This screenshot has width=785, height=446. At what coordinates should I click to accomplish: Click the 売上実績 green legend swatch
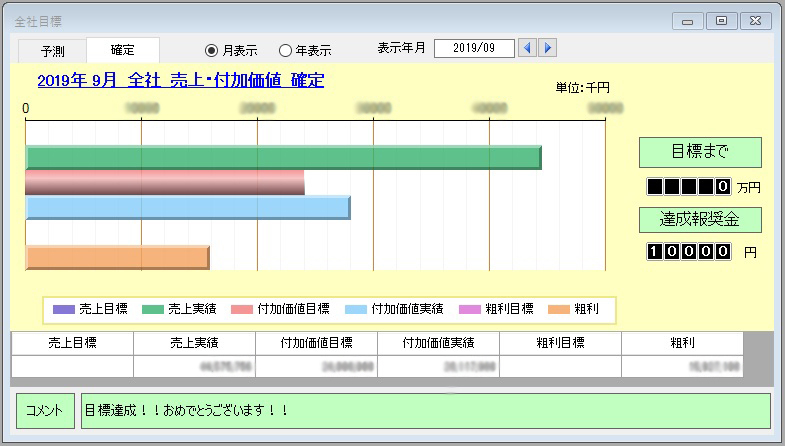(153, 309)
